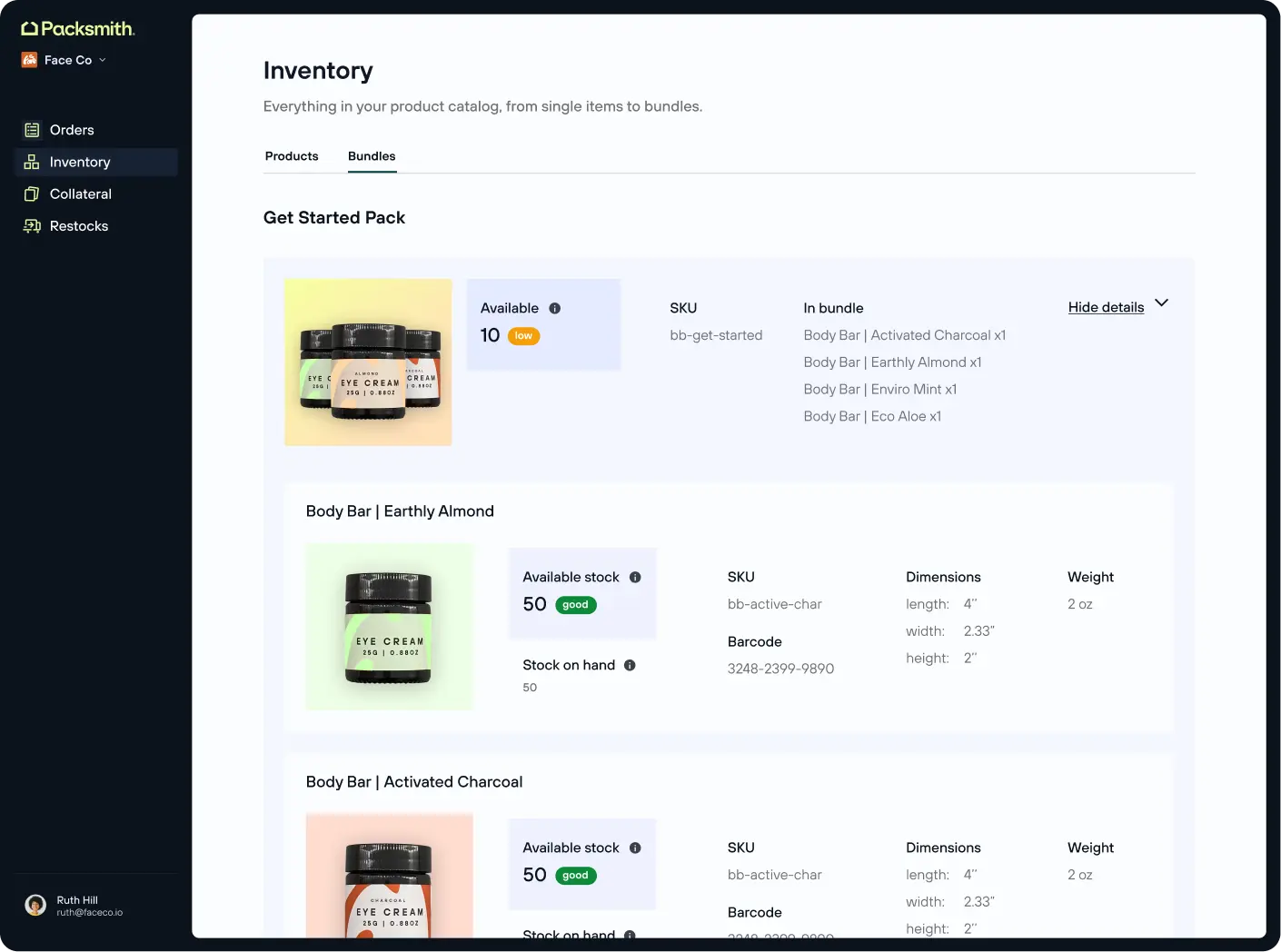Go to Inventory in the sidebar
The height and width of the screenshot is (952, 1281).
tap(95, 162)
